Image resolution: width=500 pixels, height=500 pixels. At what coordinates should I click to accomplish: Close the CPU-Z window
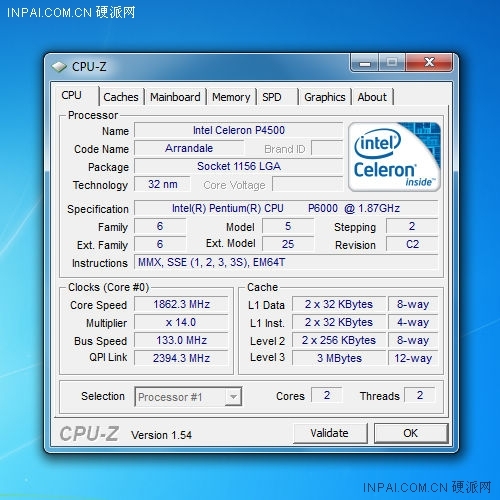429,62
